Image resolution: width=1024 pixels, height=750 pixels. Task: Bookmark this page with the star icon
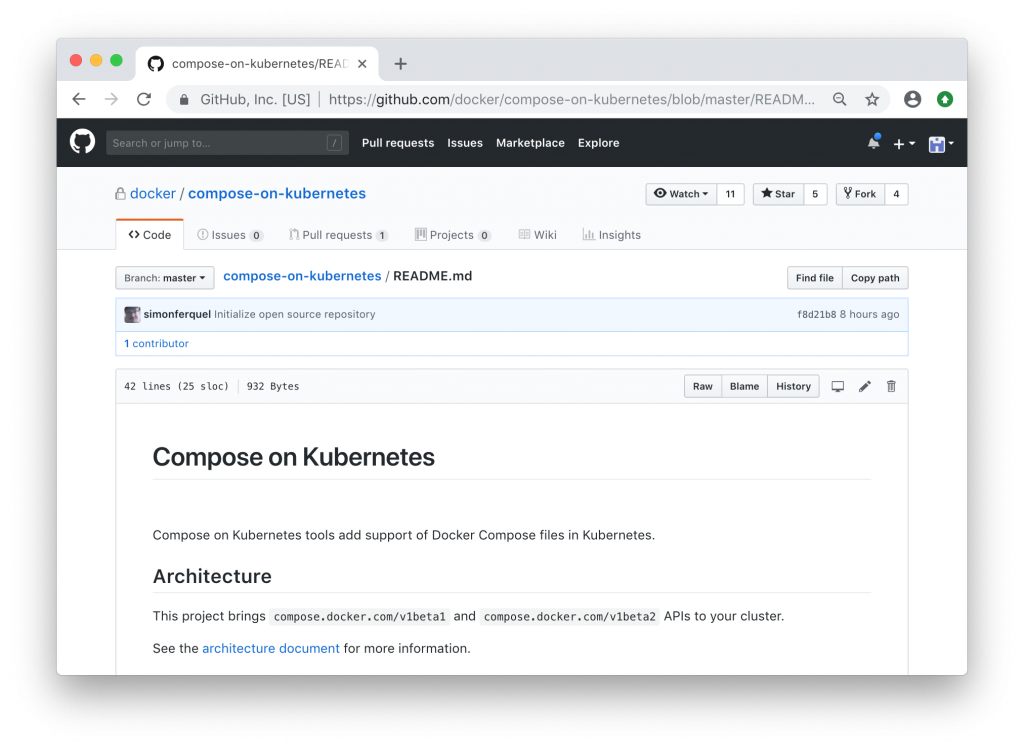pos(872,99)
